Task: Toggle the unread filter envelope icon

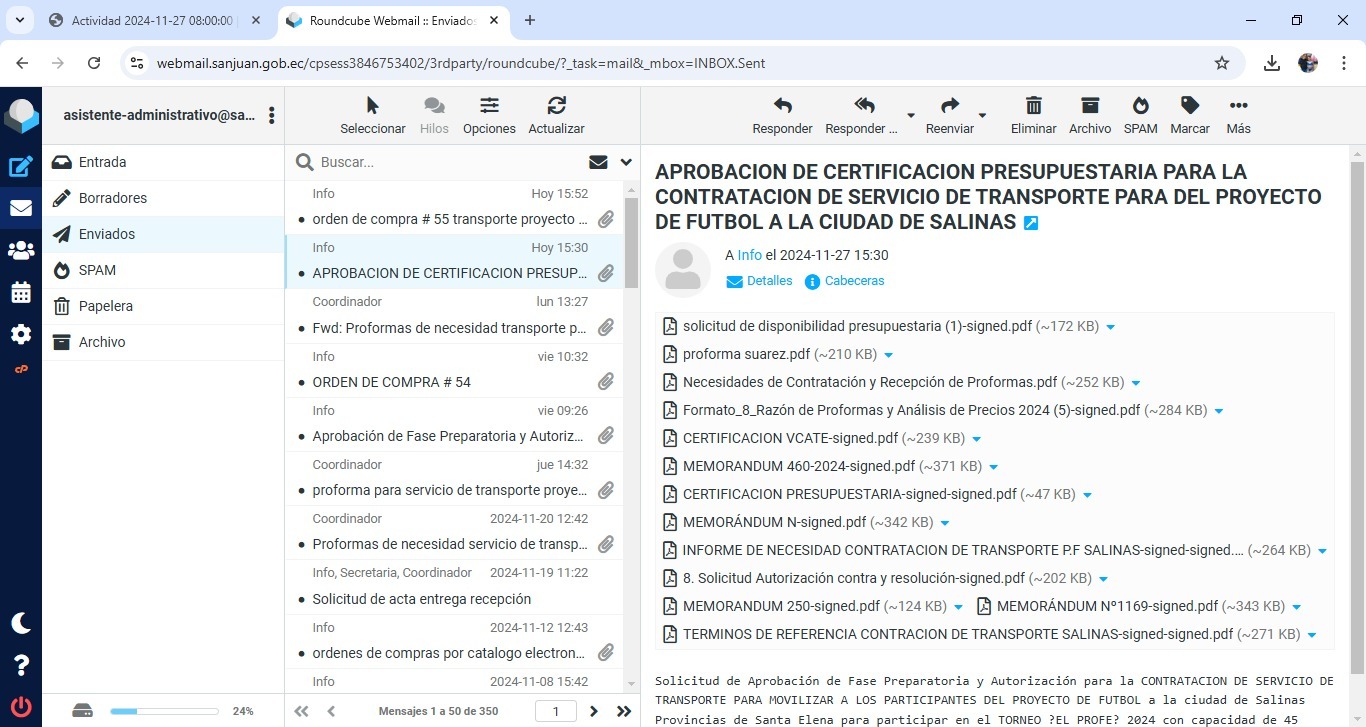Action: point(598,162)
